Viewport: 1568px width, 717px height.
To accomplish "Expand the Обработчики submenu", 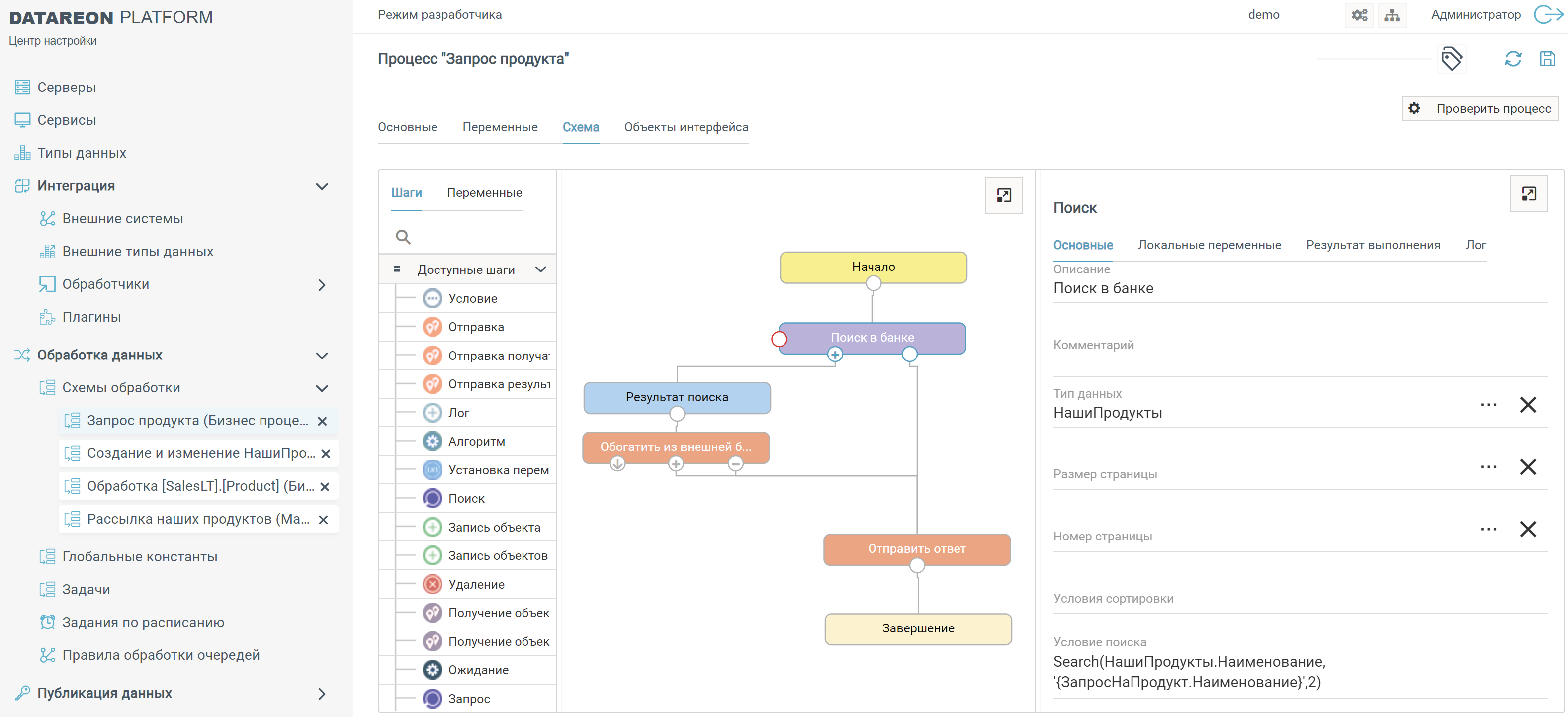I will click(x=322, y=285).
